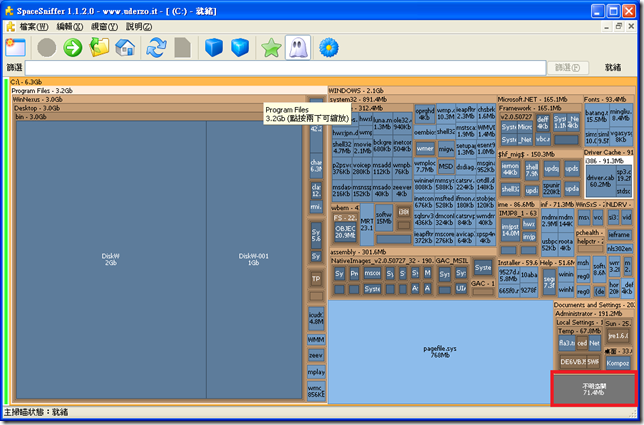Select the jre1.6 block
This screenshot has height=425, width=644.
click(618, 336)
